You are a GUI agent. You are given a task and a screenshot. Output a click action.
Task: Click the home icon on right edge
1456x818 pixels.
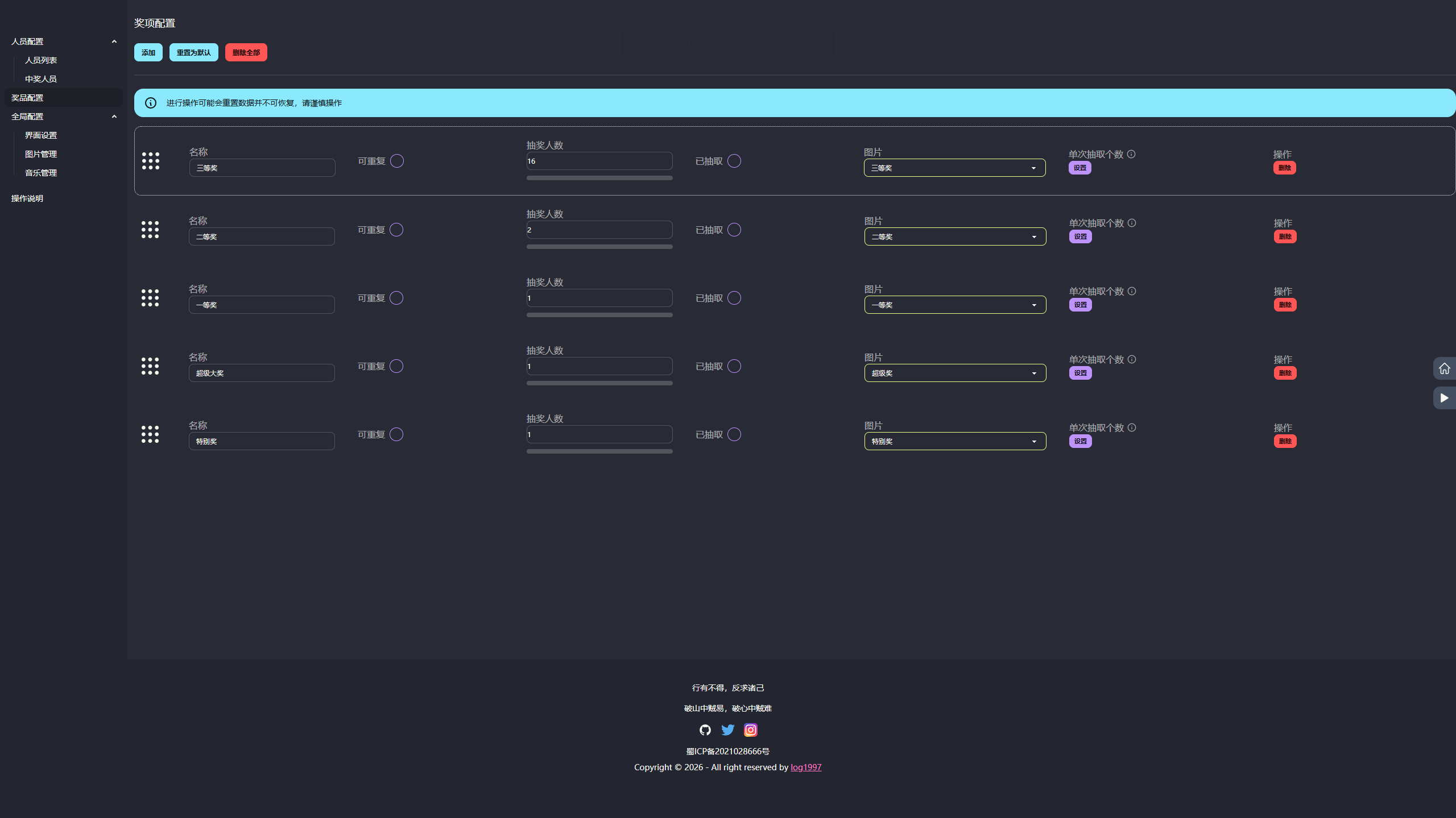1444,369
